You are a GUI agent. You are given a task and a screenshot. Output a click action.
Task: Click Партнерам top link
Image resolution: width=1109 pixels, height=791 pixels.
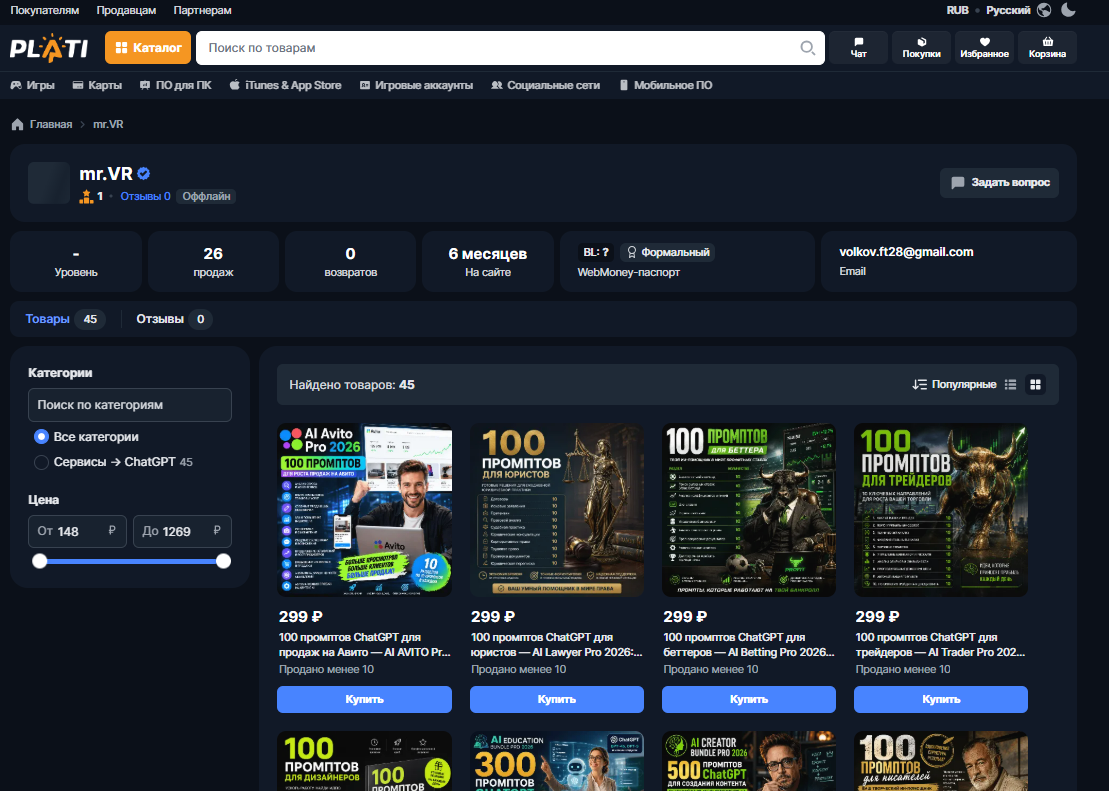[x=202, y=10]
